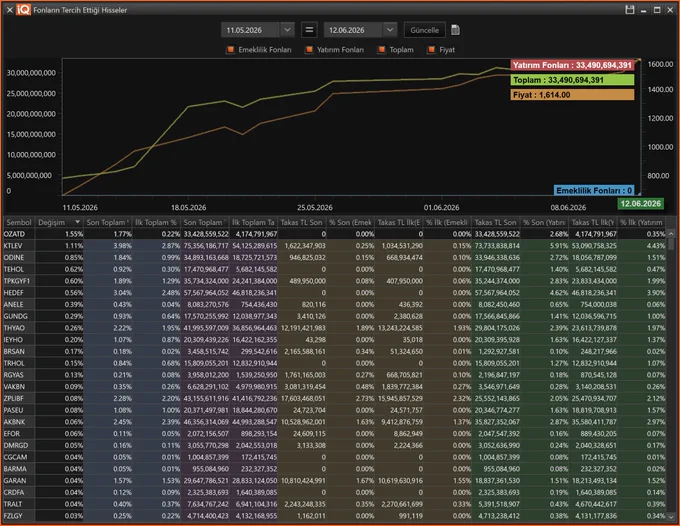Viewport: 680px width, 526px height.
Task: Select the HEDEF row symbol
Action: [13, 293]
